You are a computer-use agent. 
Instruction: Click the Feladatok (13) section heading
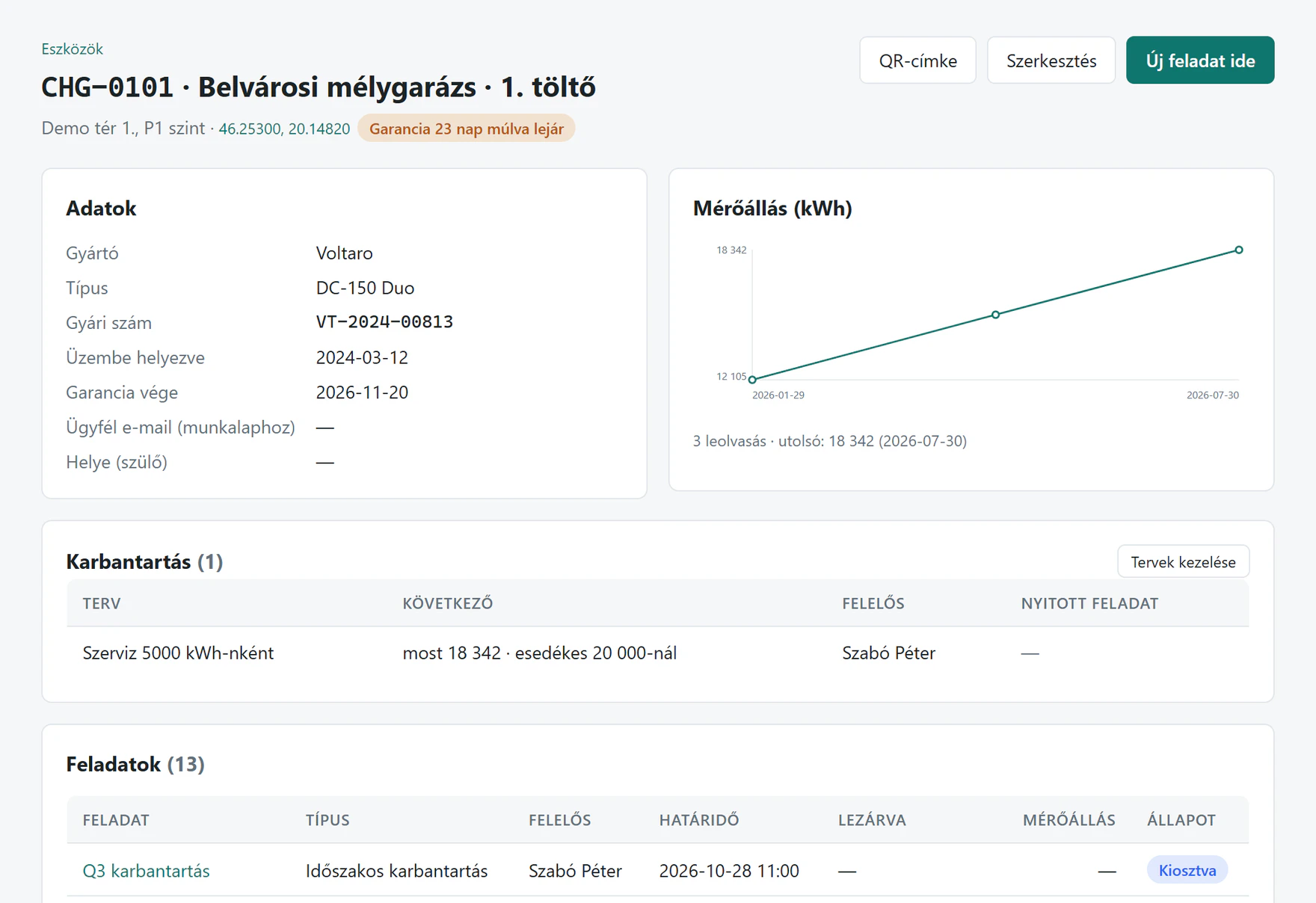coord(135,764)
